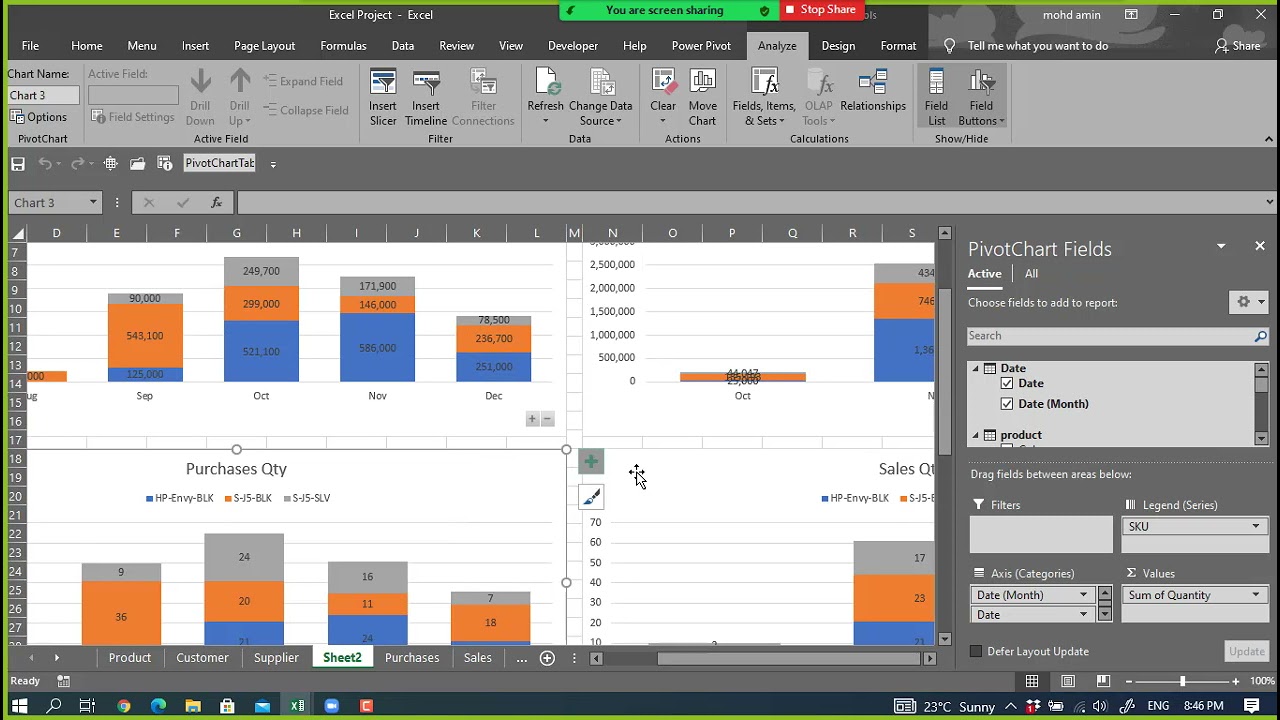Switch to Page Layout view in status bar

point(1068,681)
